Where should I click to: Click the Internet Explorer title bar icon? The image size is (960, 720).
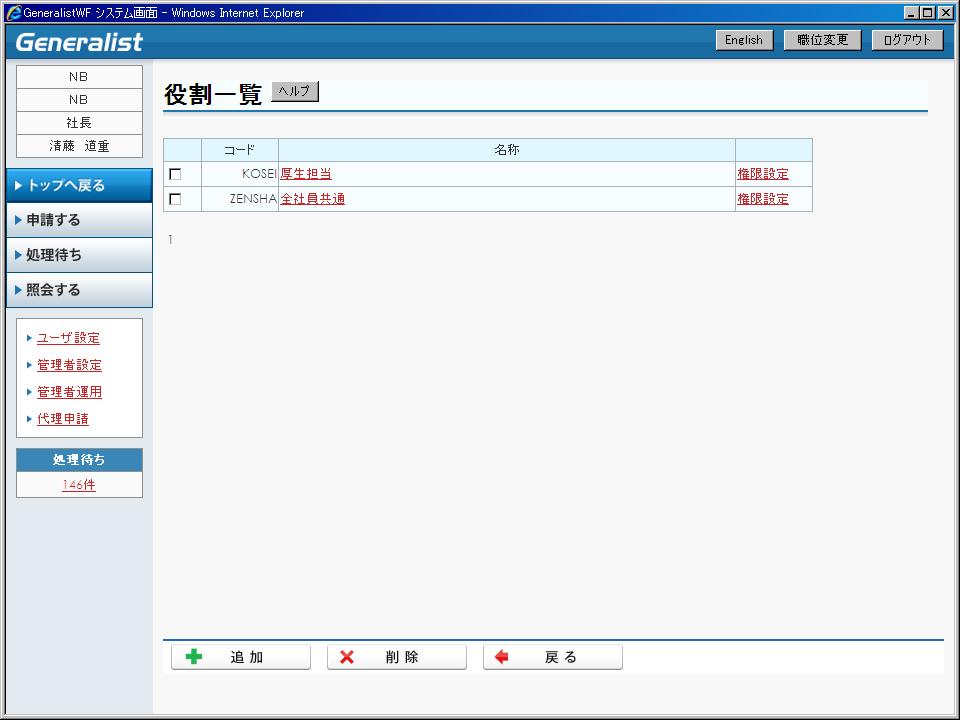(x=13, y=13)
